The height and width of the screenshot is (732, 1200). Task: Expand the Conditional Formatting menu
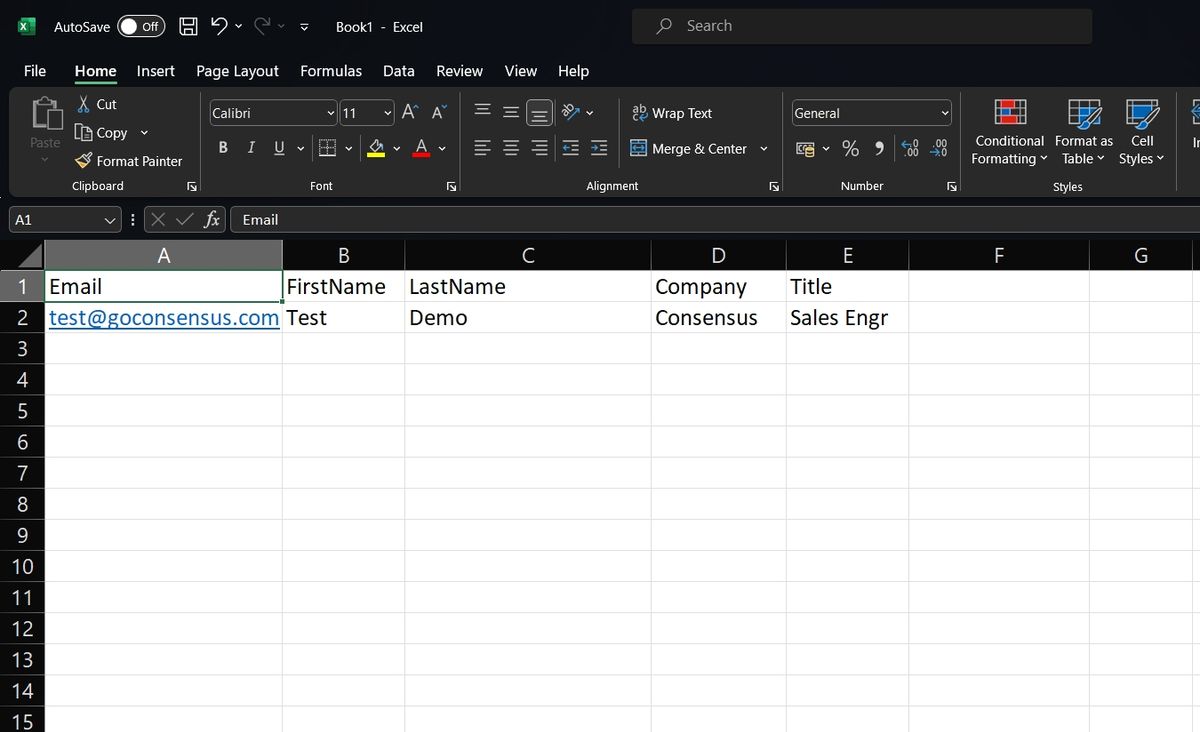(1009, 132)
